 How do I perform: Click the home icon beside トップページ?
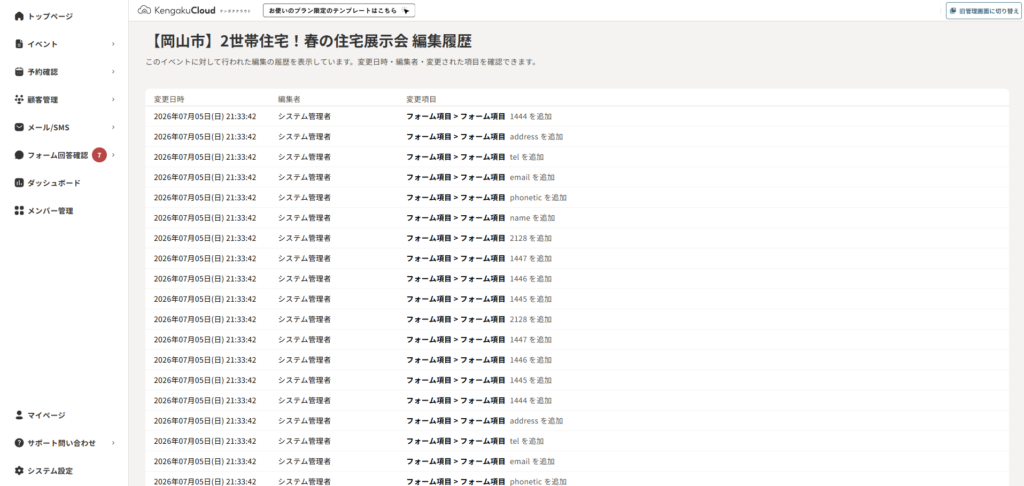click(x=19, y=16)
